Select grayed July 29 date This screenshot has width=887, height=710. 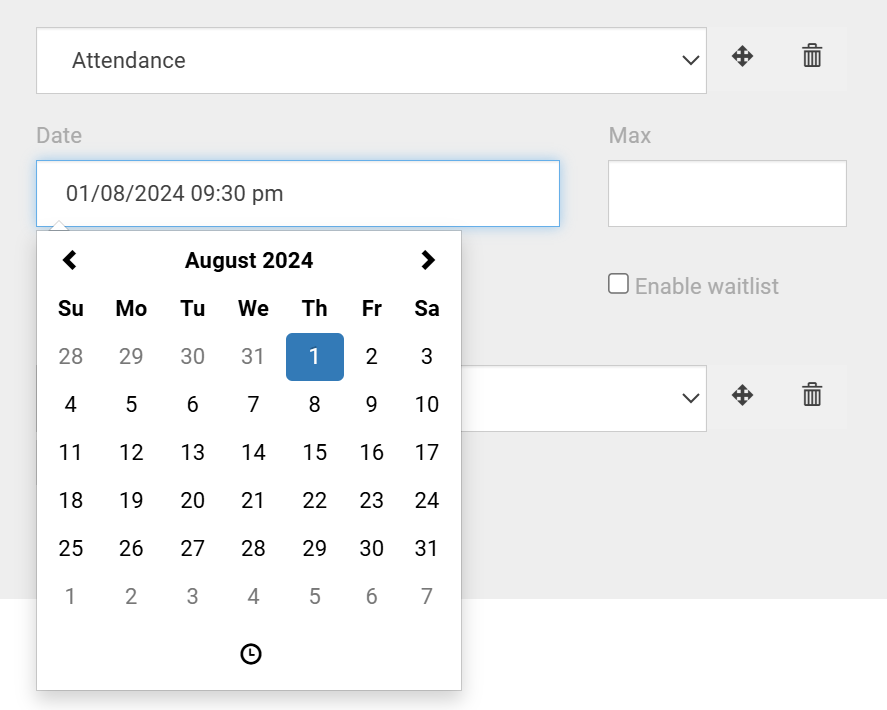(x=131, y=356)
